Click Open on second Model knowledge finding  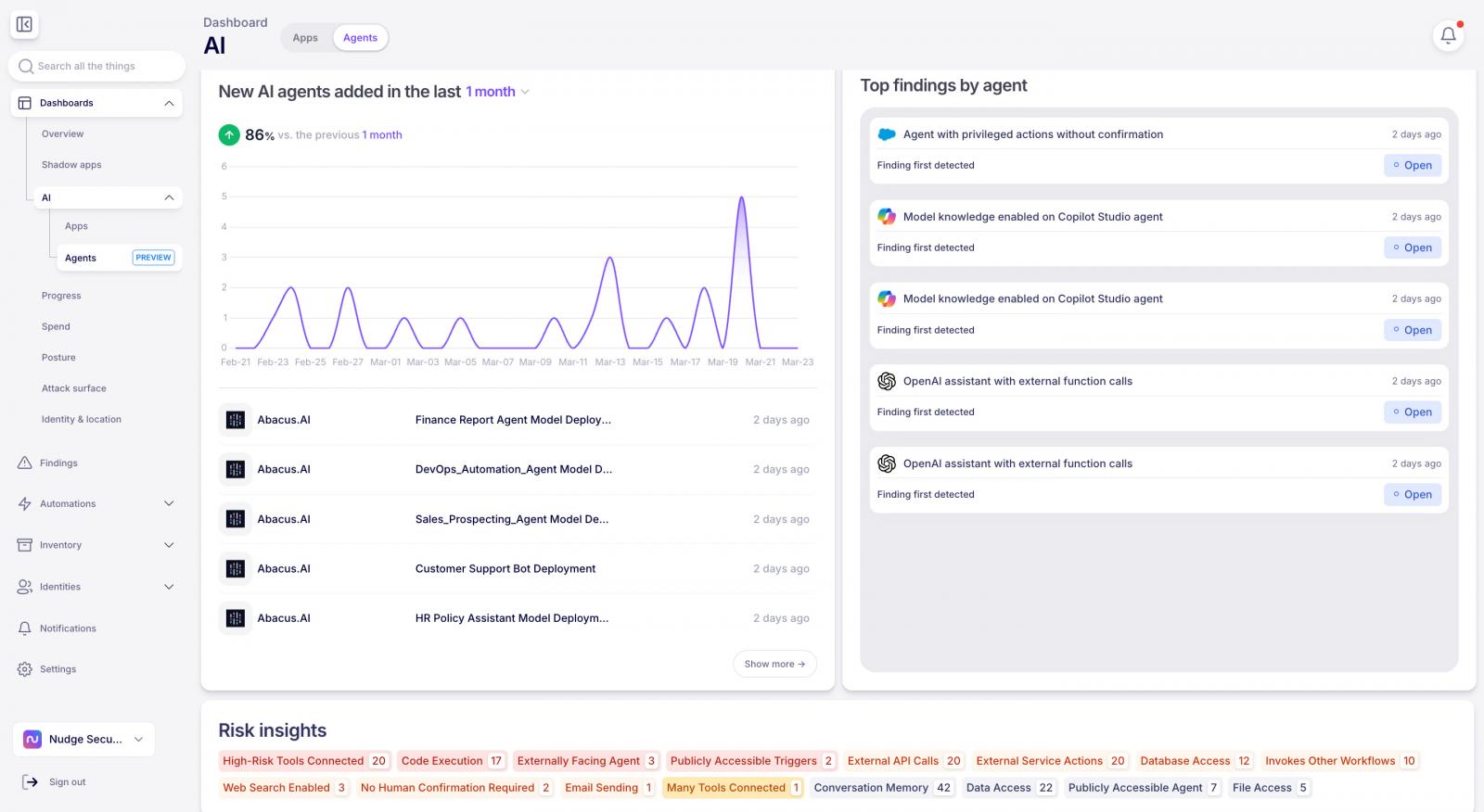click(1413, 330)
